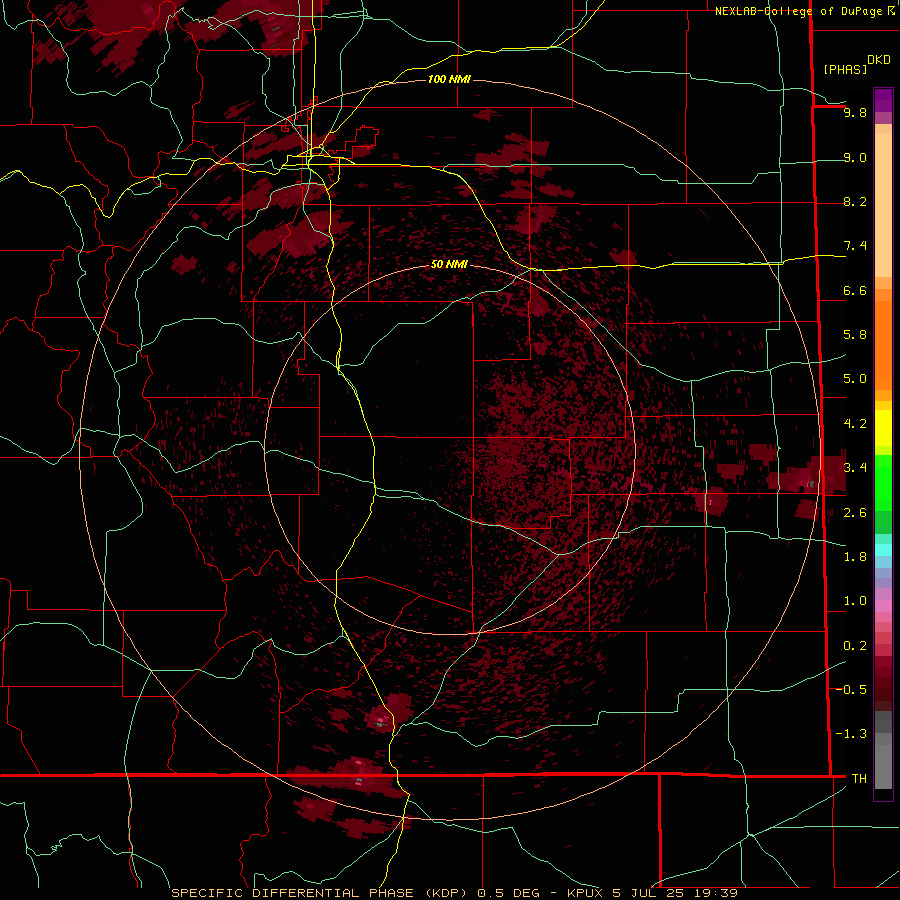This screenshot has width=900, height=900.
Task: Click the NEXLAB-College of DuPage watermark text
Action: point(798,11)
